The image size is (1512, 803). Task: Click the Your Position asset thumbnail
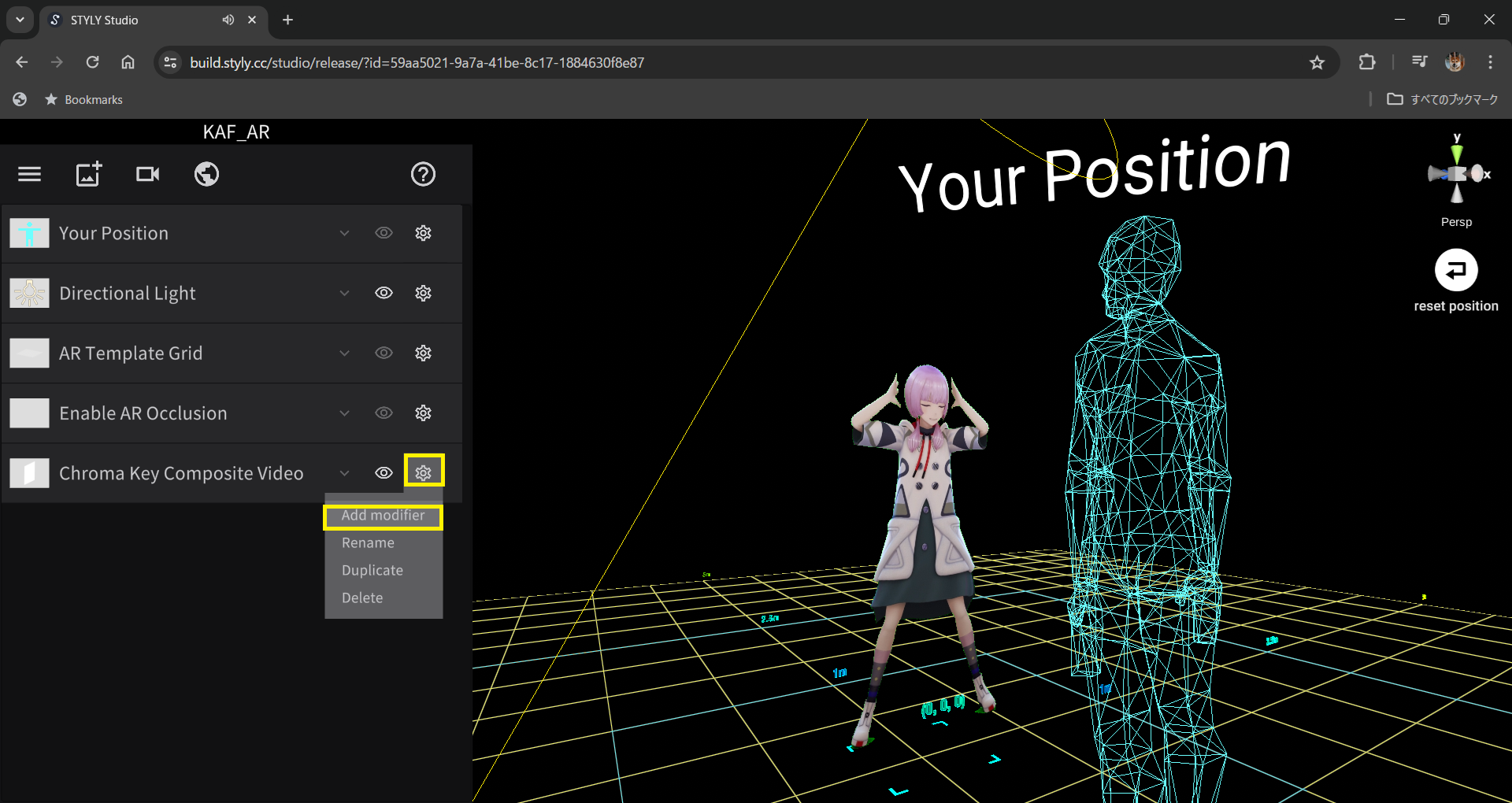[x=29, y=233]
